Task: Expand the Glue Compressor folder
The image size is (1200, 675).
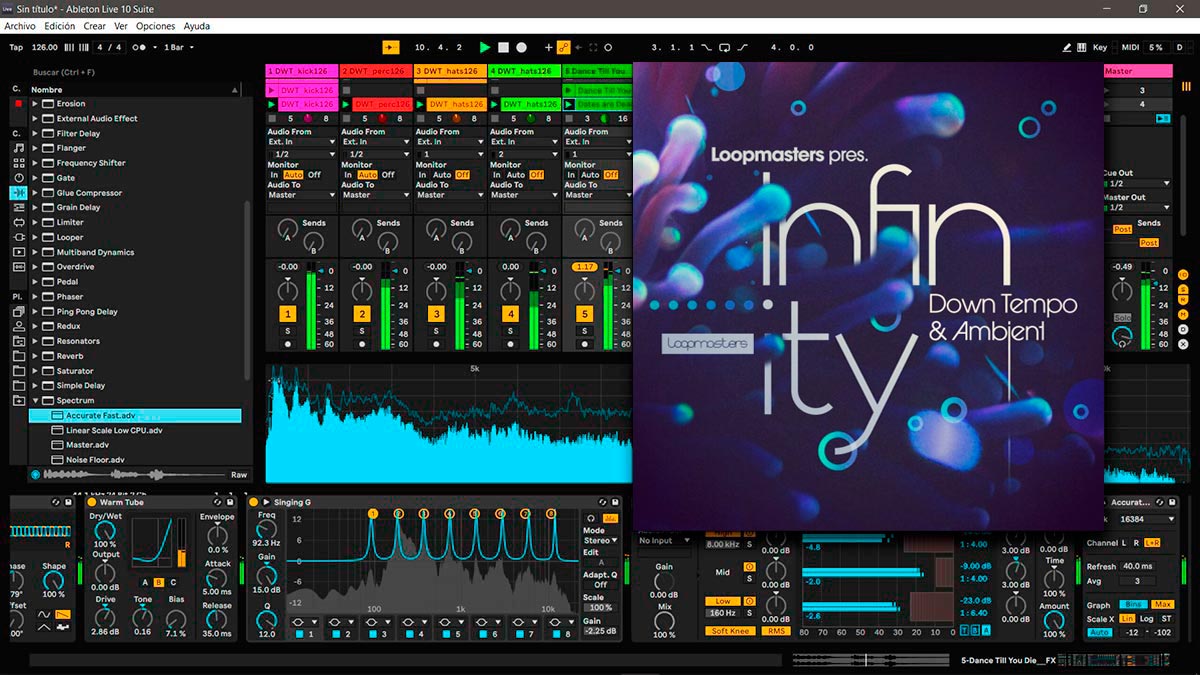Action: (x=35, y=193)
